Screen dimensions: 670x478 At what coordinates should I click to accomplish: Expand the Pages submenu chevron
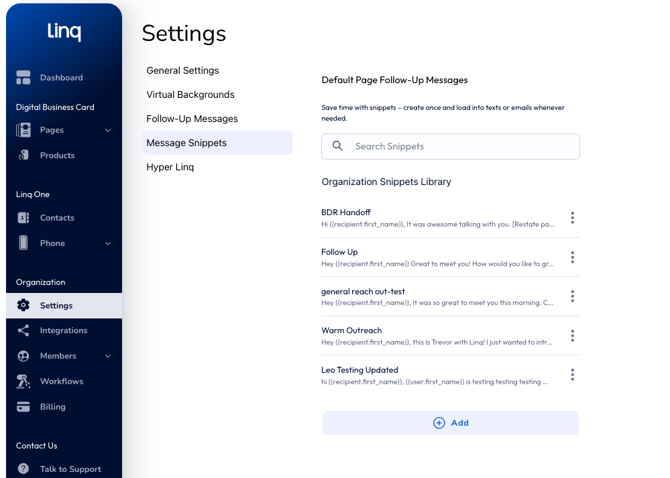108,131
